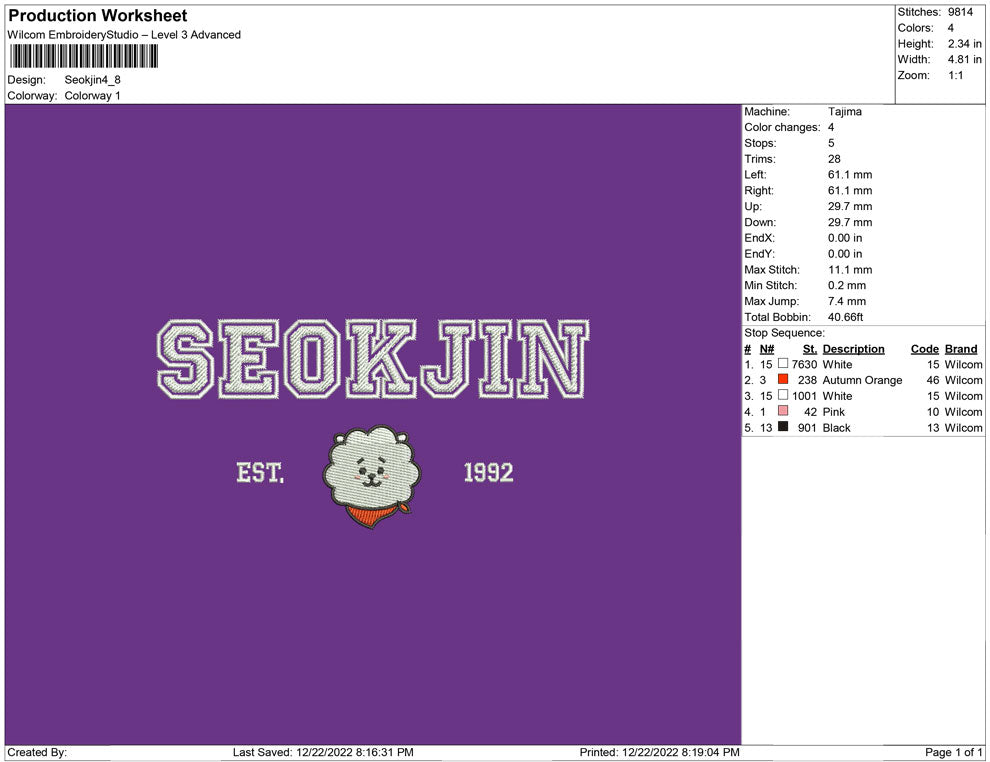
Task: Select the Autumn Orange color swatch
Action: click(x=784, y=380)
